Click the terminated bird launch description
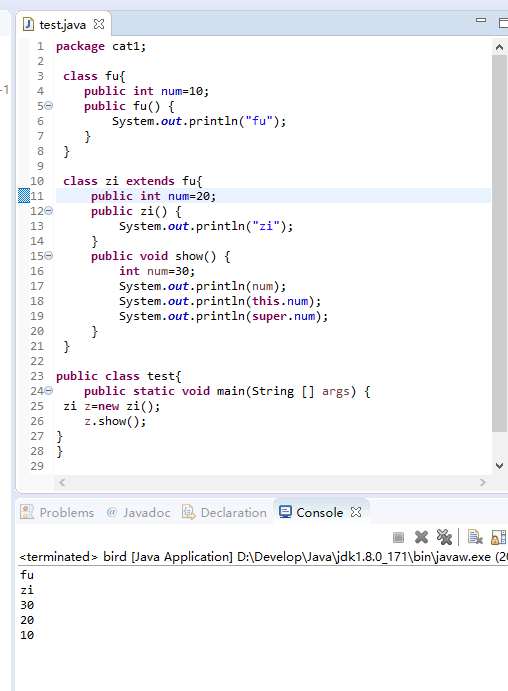This screenshot has width=508, height=691. (x=263, y=557)
